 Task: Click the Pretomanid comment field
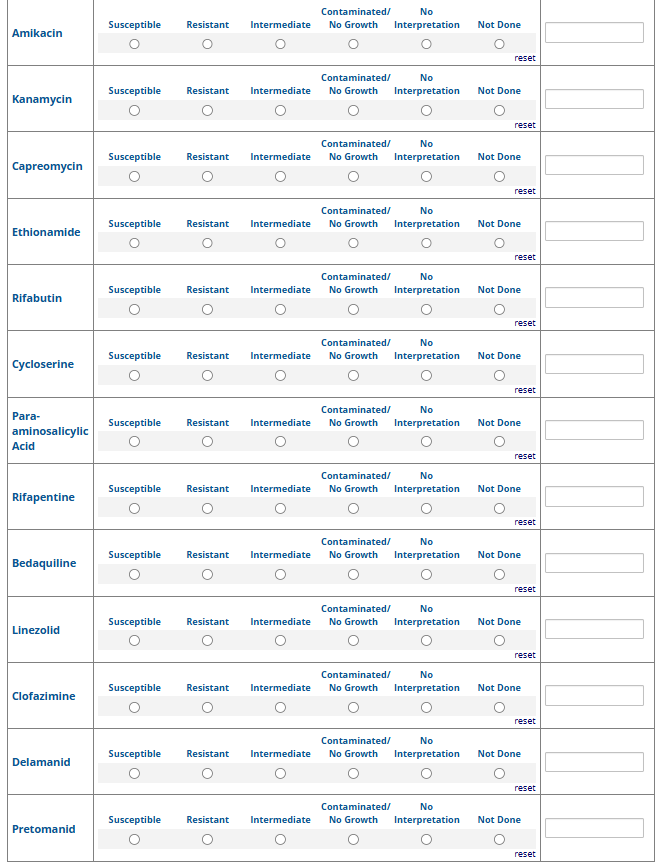tap(594, 828)
